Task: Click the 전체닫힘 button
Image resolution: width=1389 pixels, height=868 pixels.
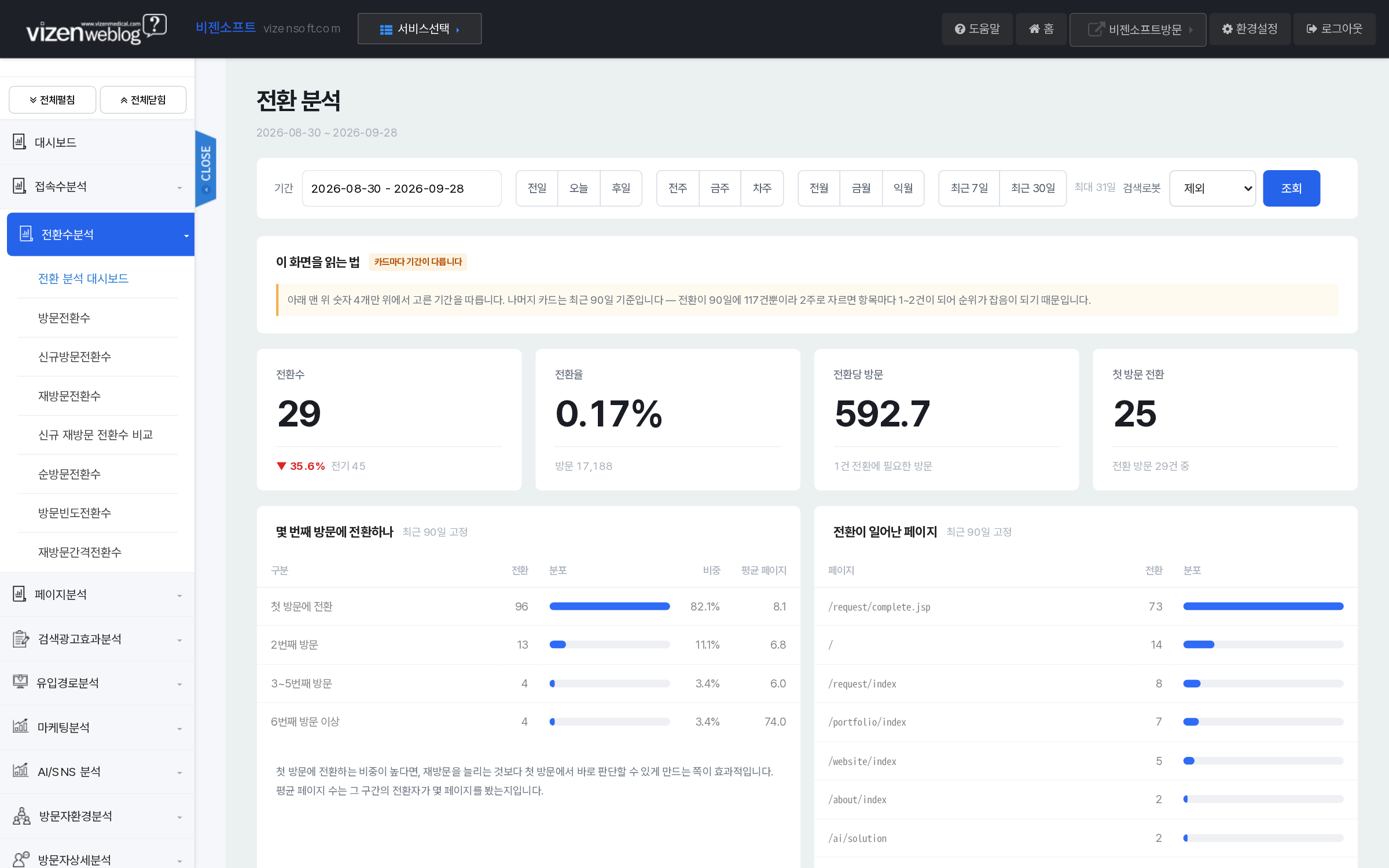Action: tap(143, 100)
